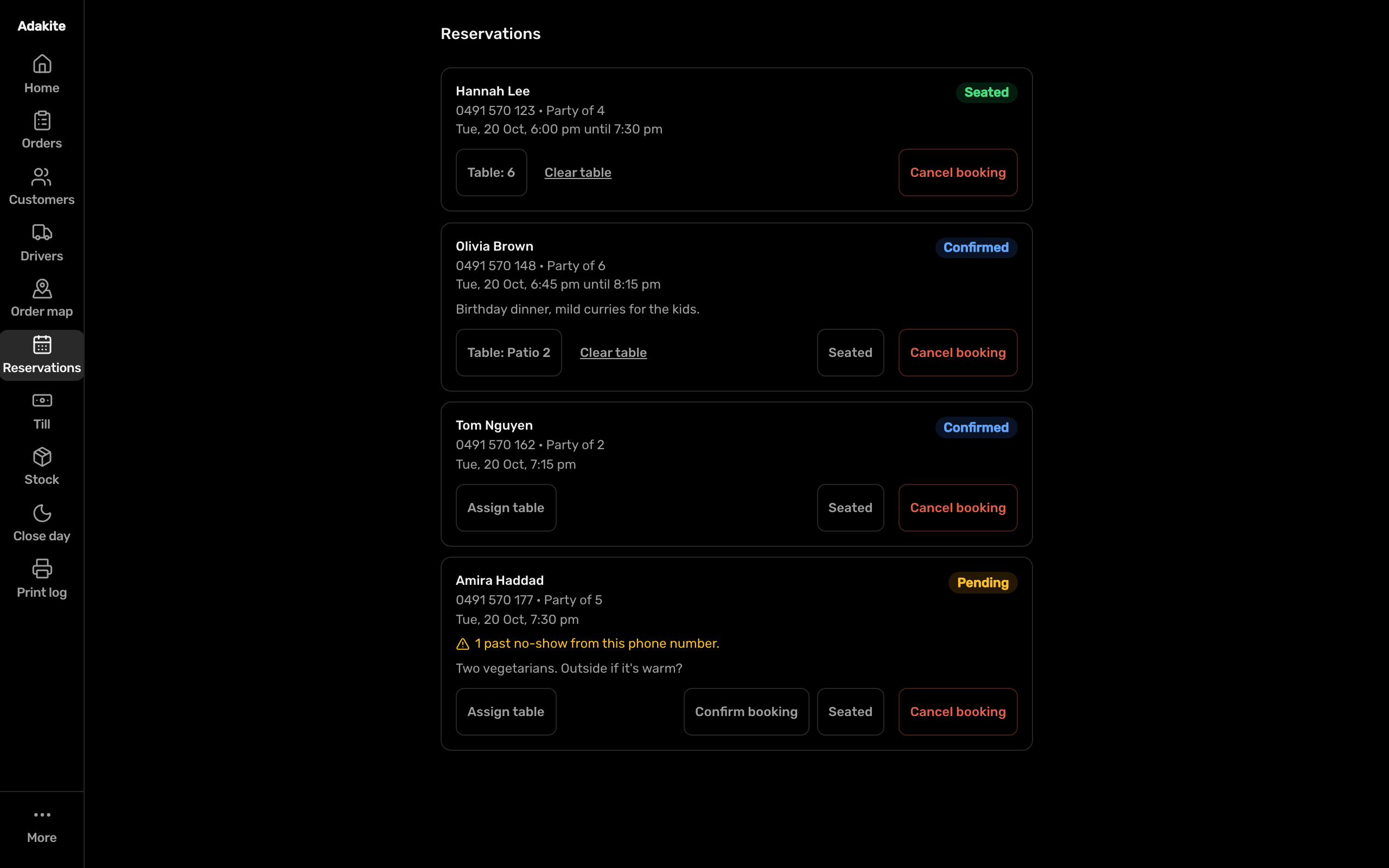The height and width of the screenshot is (868, 1389).
Task: Clear Olivia Brown's Patio 2 table
Action: click(613, 353)
